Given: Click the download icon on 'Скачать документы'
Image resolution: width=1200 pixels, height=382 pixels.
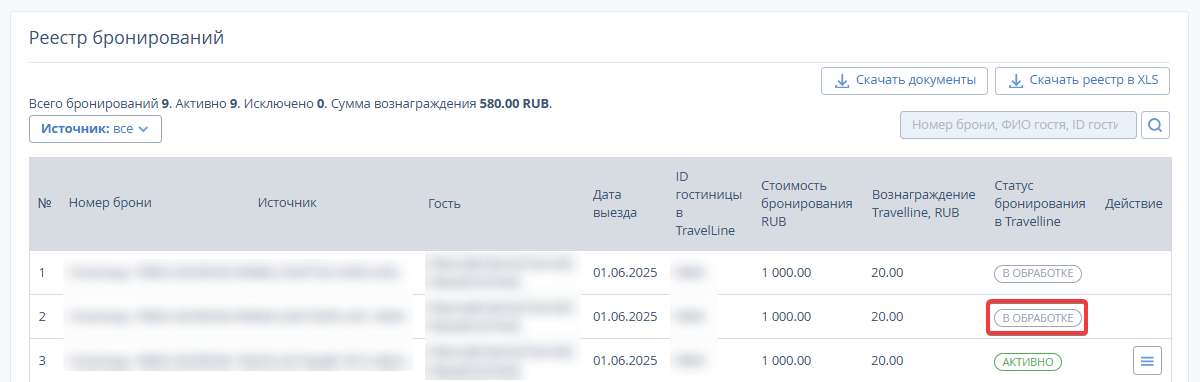Looking at the screenshot, I should tap(842, 80).
